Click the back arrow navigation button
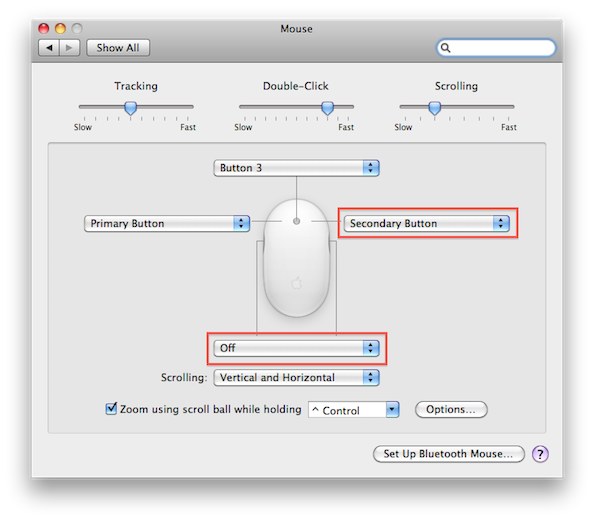This screenshot has width=594, height=521. pos(49,48)
